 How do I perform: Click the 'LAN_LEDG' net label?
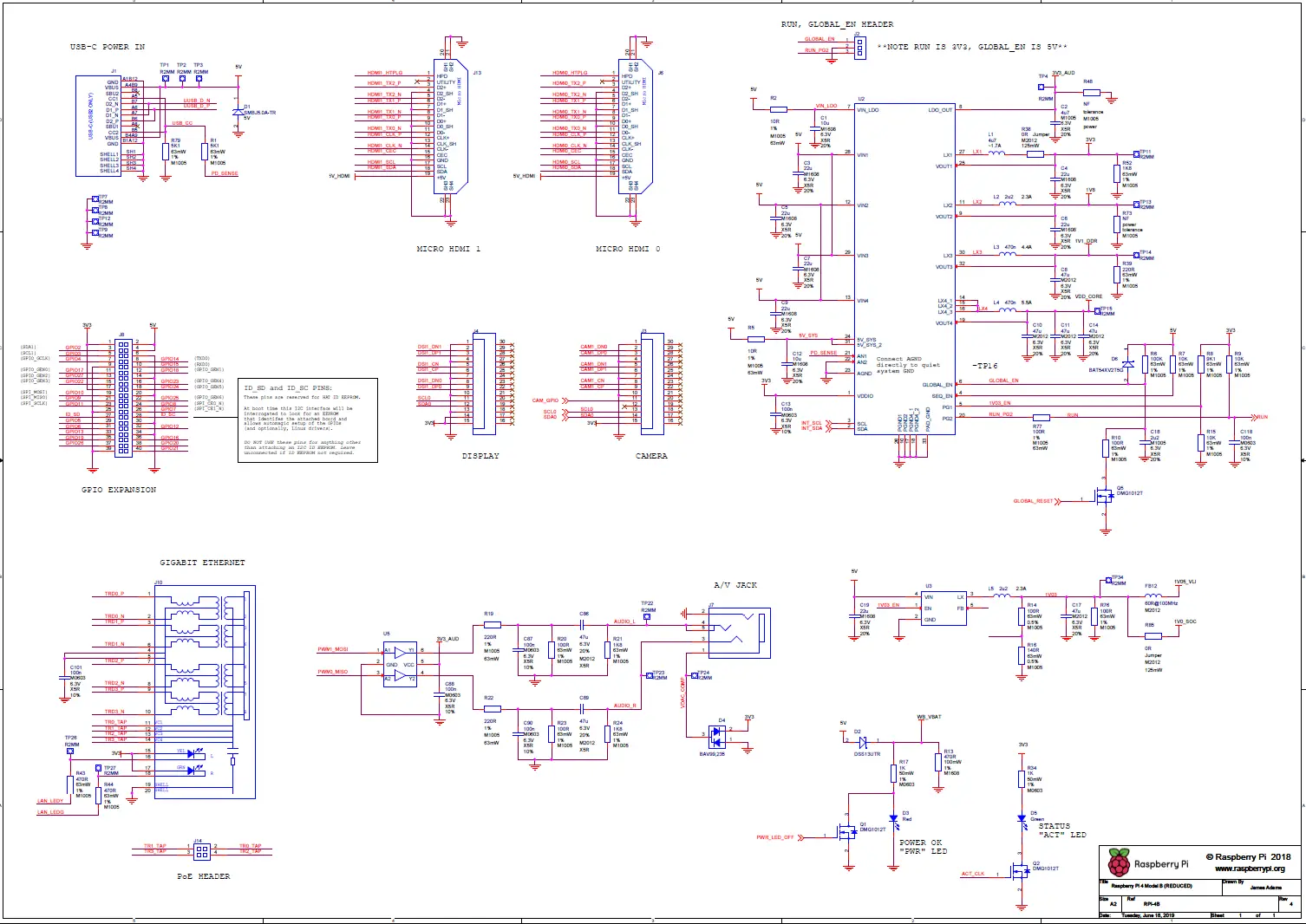pos(50,812)
